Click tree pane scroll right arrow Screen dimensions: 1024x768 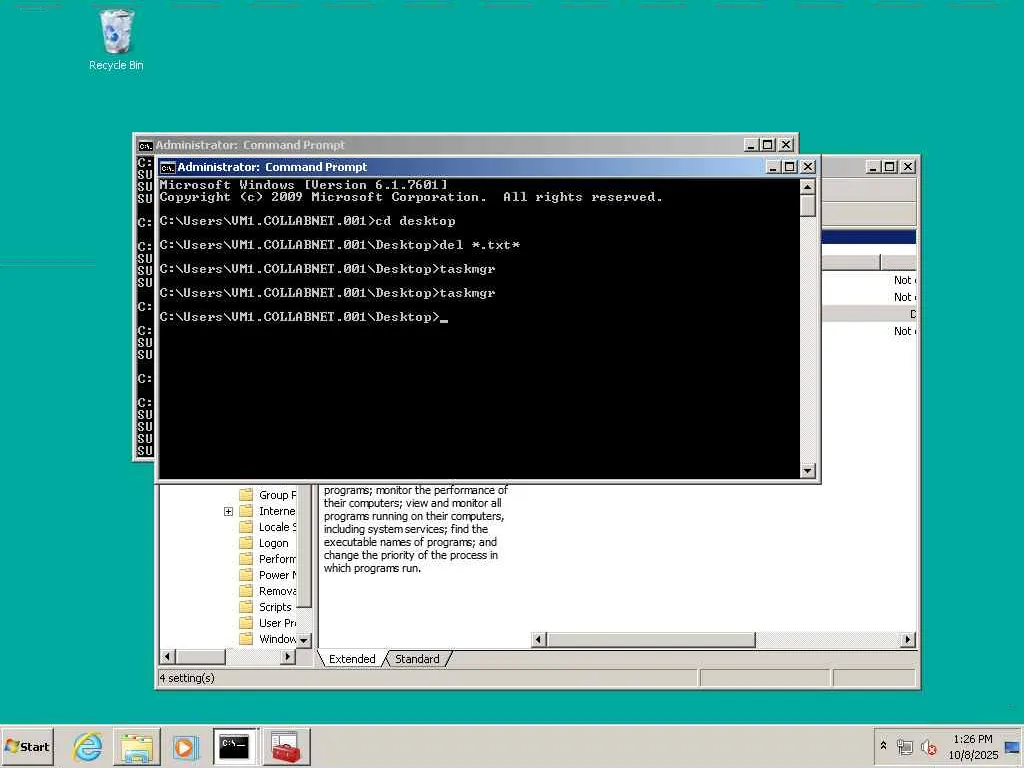pyautogui.click(x=287, y=656)
